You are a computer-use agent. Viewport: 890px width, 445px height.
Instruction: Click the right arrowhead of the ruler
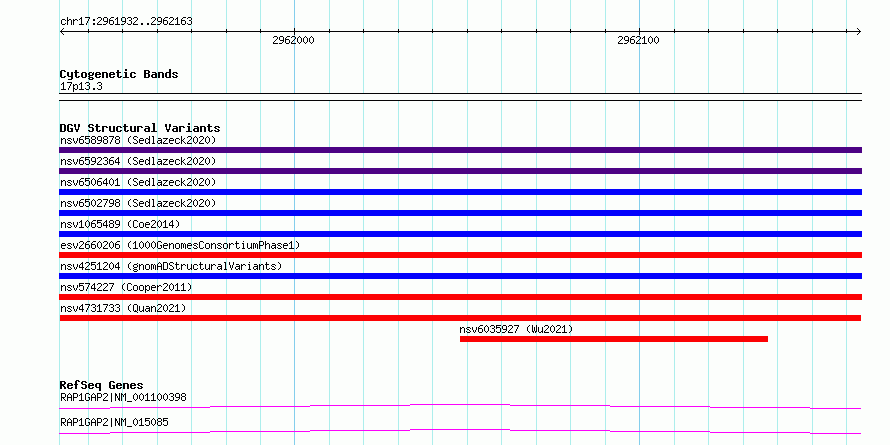click(x=859, y=32)
